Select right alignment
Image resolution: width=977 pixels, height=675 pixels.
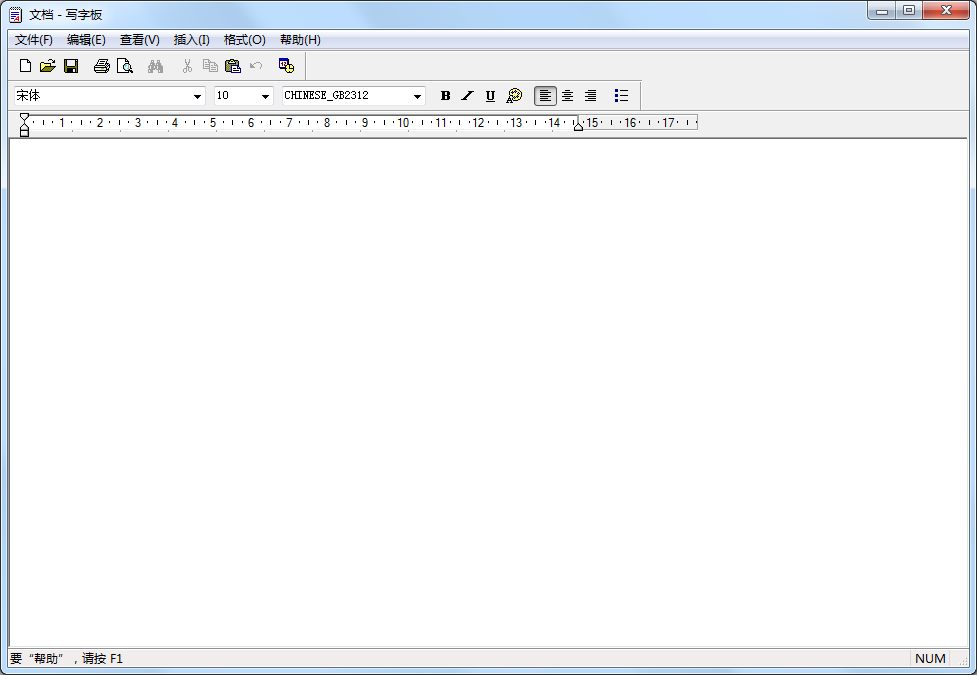point(590,96)
